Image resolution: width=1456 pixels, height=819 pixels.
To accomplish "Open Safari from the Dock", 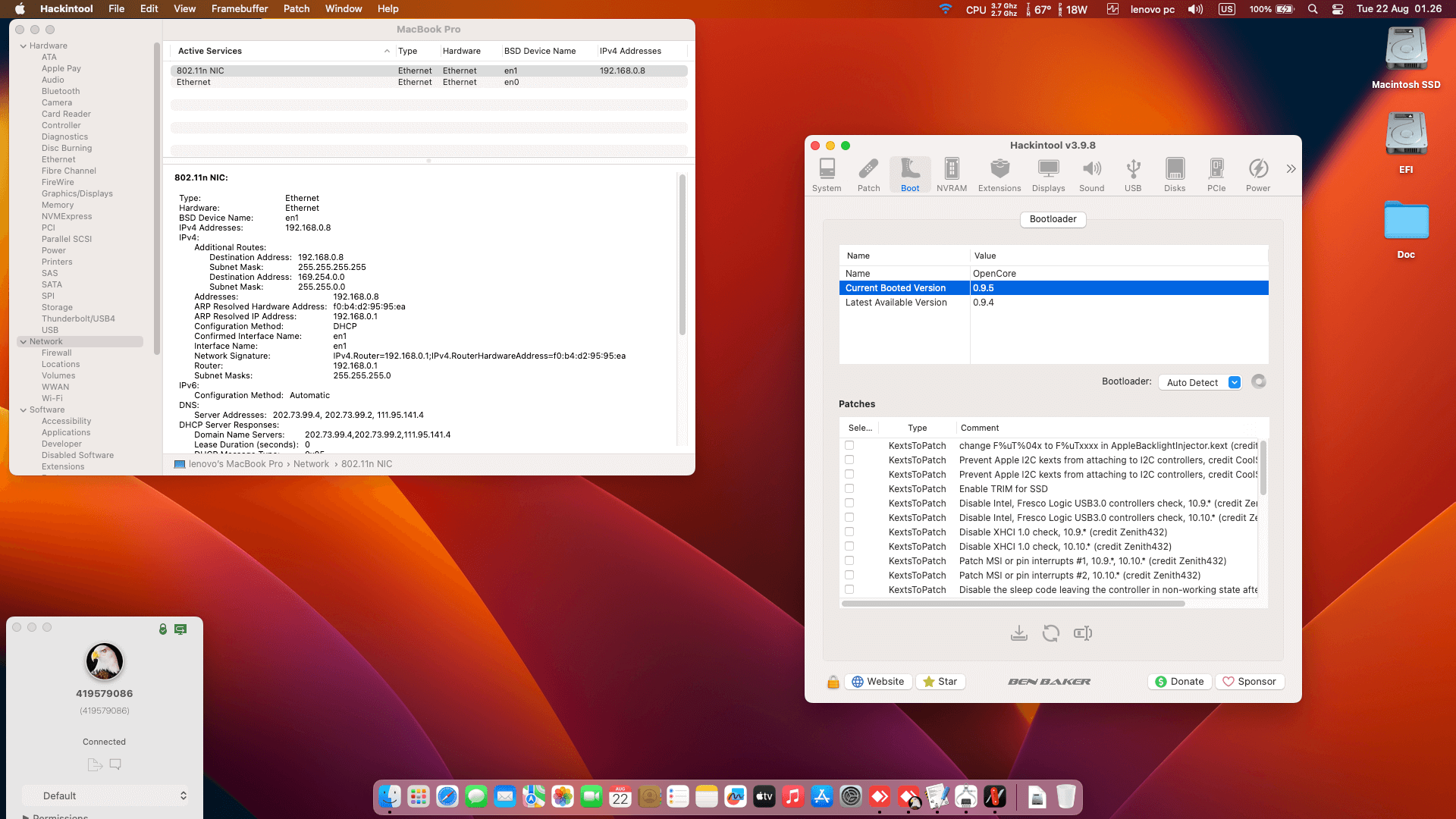I will (x=447, y=796).
